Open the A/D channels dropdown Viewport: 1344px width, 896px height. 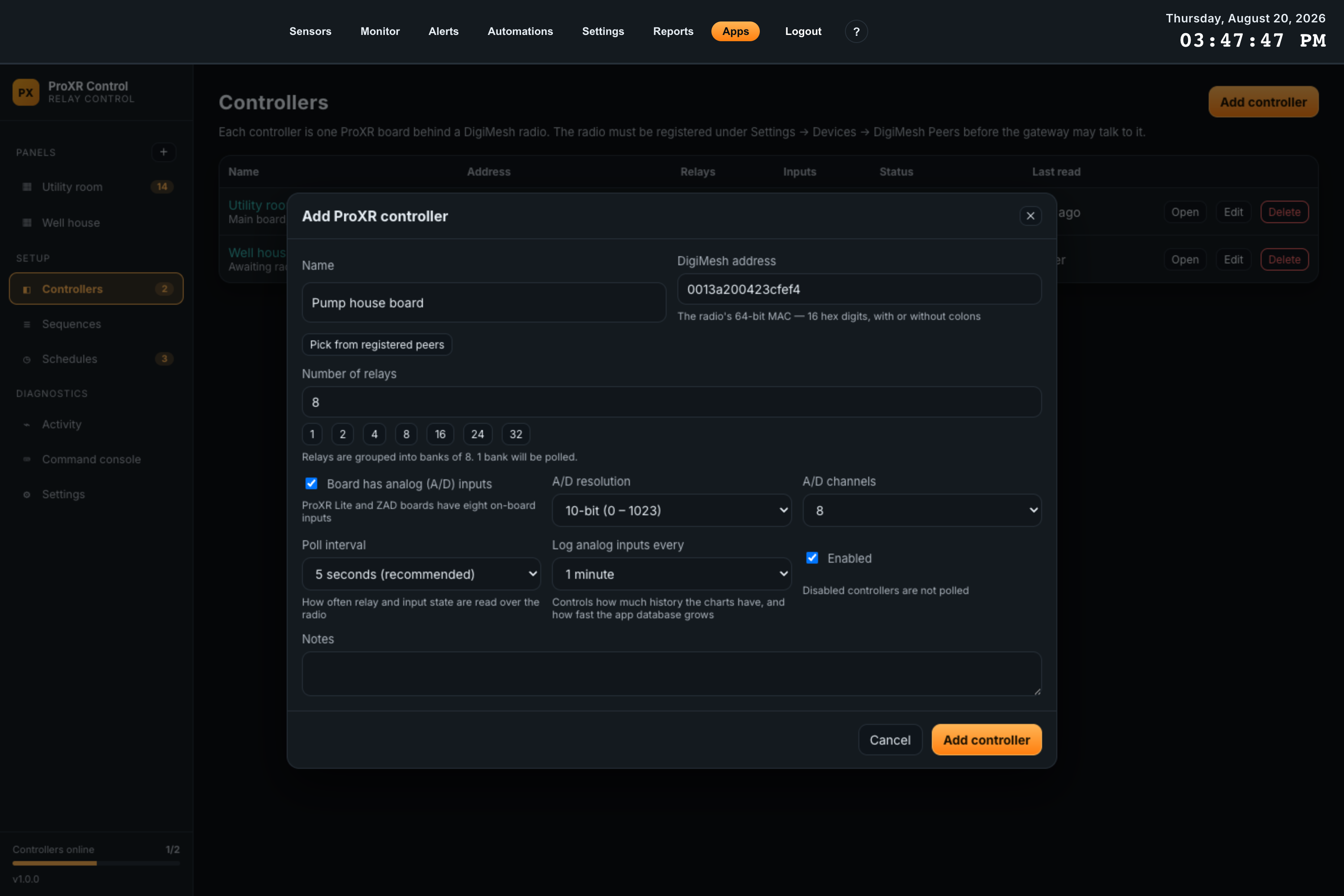(922, 510)
